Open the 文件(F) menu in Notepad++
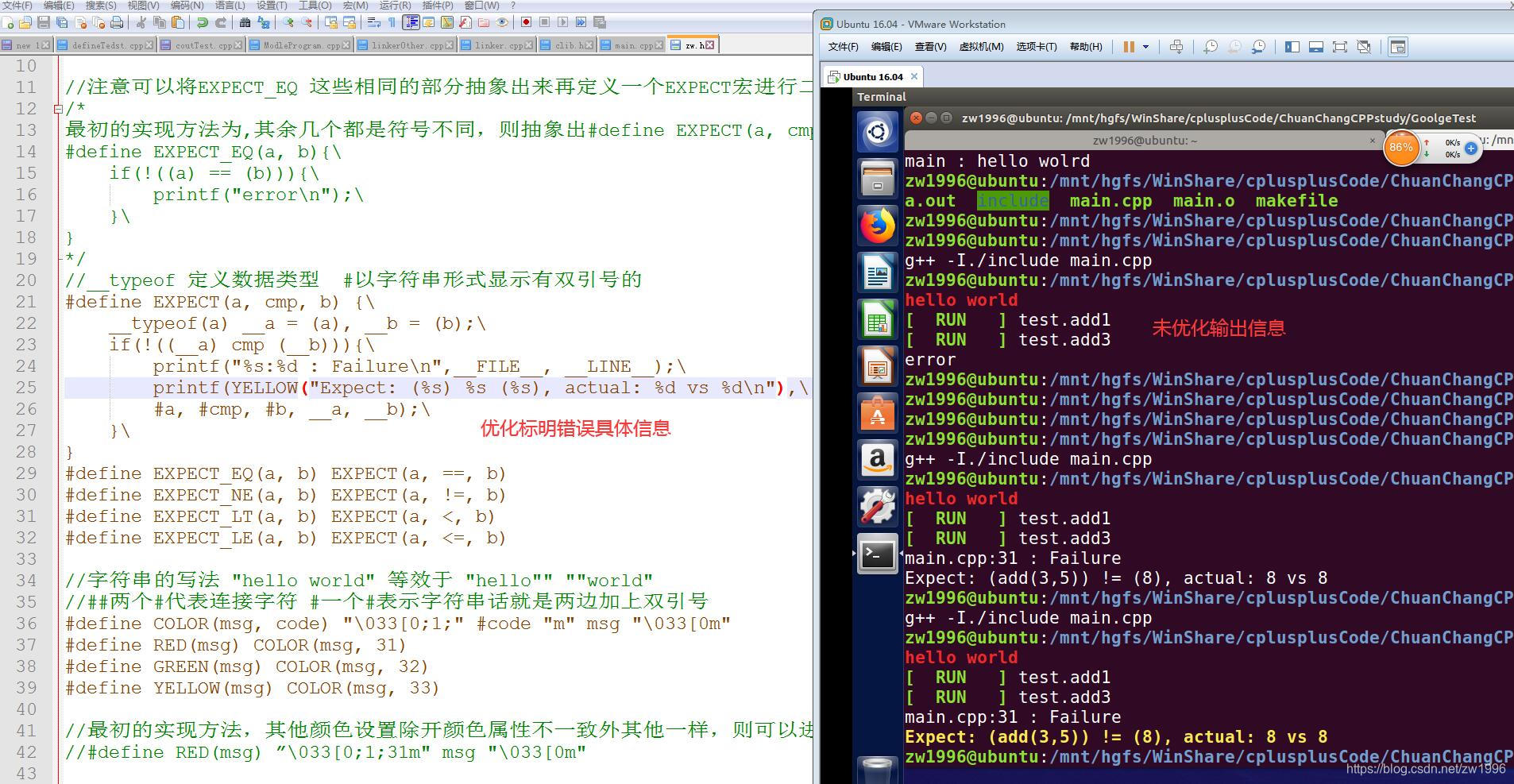1514x784 pixels. click(x=17, y=6)
